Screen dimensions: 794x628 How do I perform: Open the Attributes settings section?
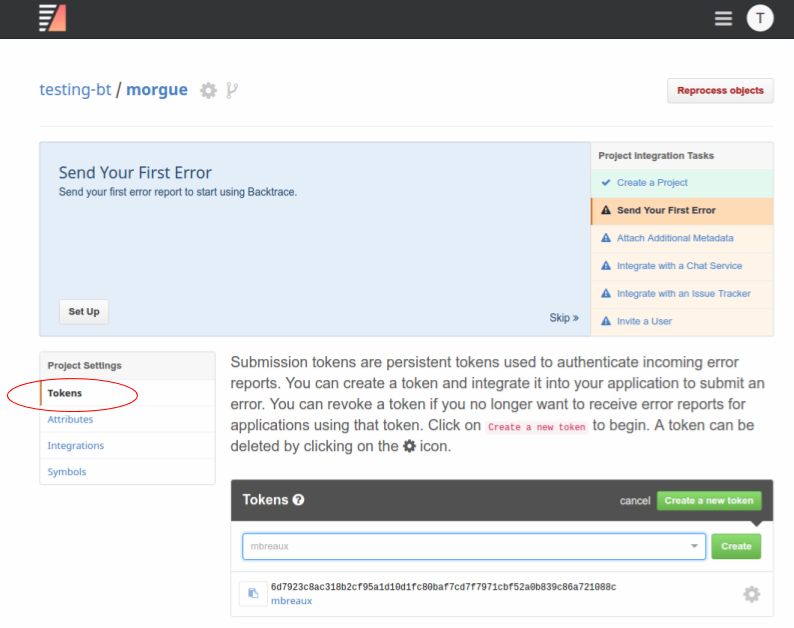coord(70,419)
